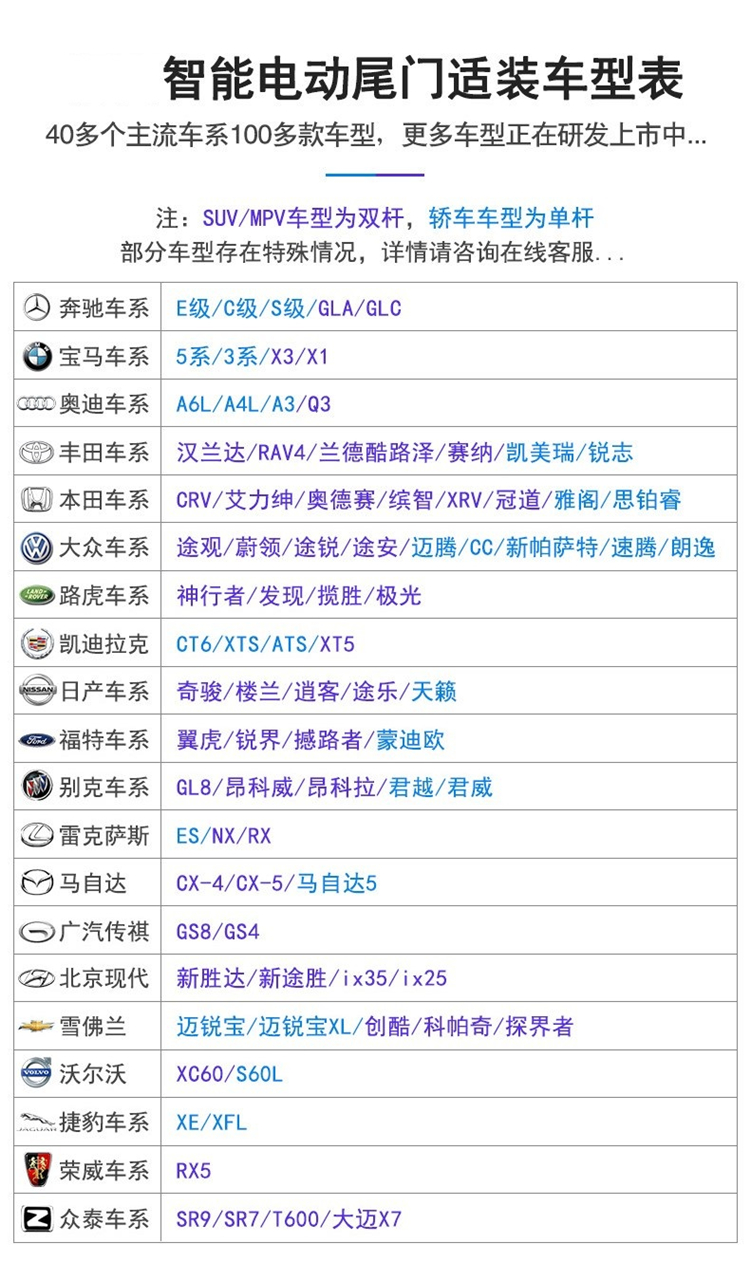Click the Toyota logo icon
This screenshot has height=1280, width=750.
tap(37, 452)
